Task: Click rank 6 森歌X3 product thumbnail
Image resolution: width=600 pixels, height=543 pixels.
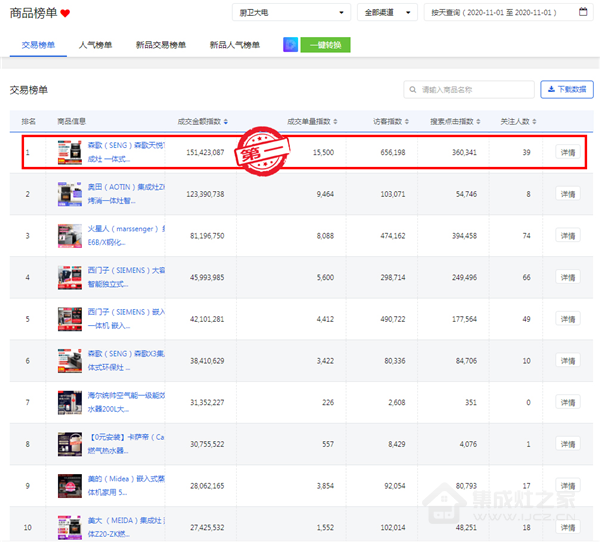Action: point(70,361)
